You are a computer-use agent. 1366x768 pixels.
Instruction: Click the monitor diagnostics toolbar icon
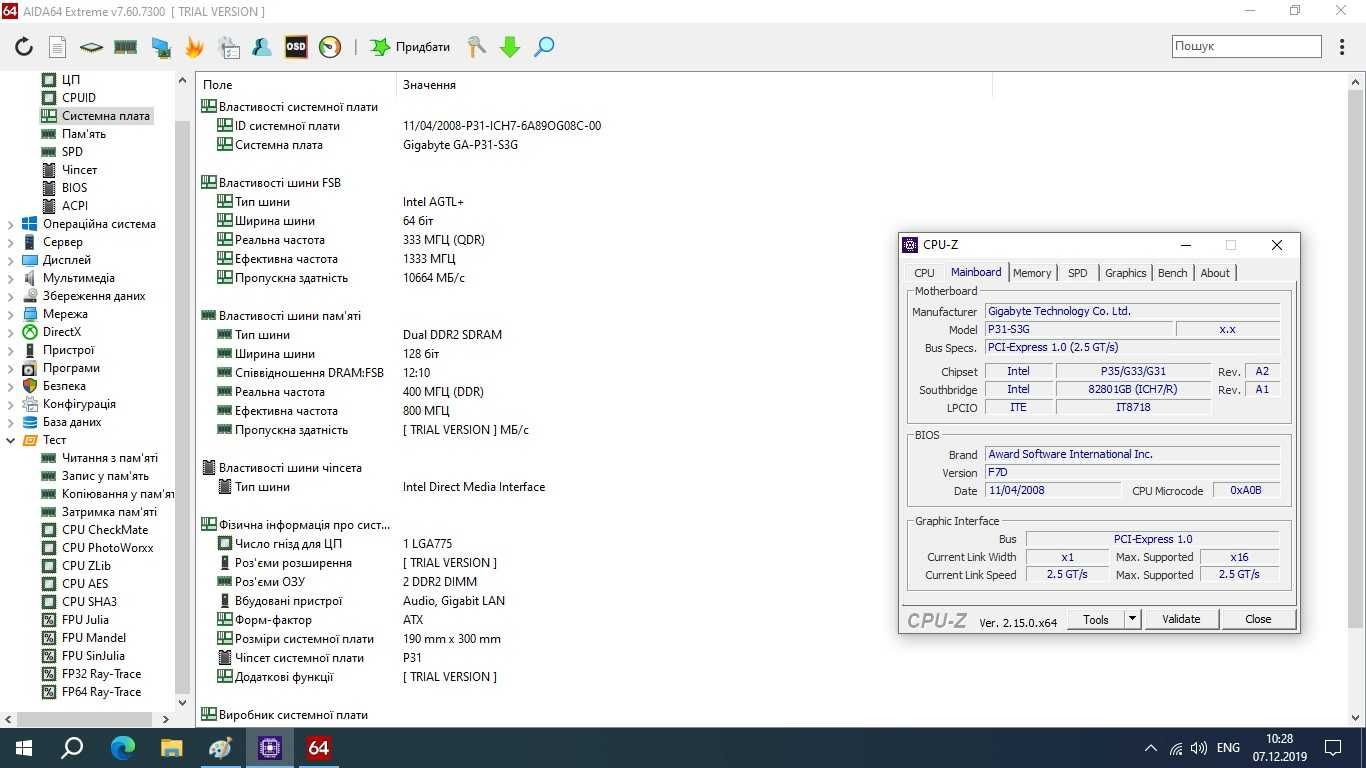point(160,47)
